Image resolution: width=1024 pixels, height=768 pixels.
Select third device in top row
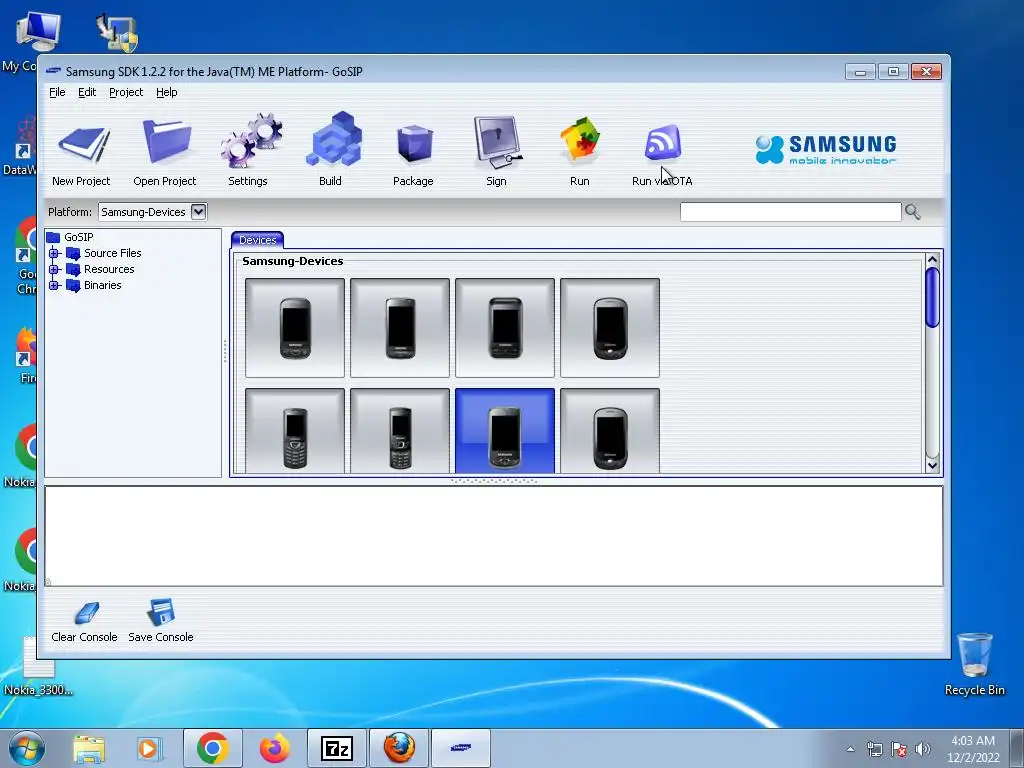tap(505, 328)
